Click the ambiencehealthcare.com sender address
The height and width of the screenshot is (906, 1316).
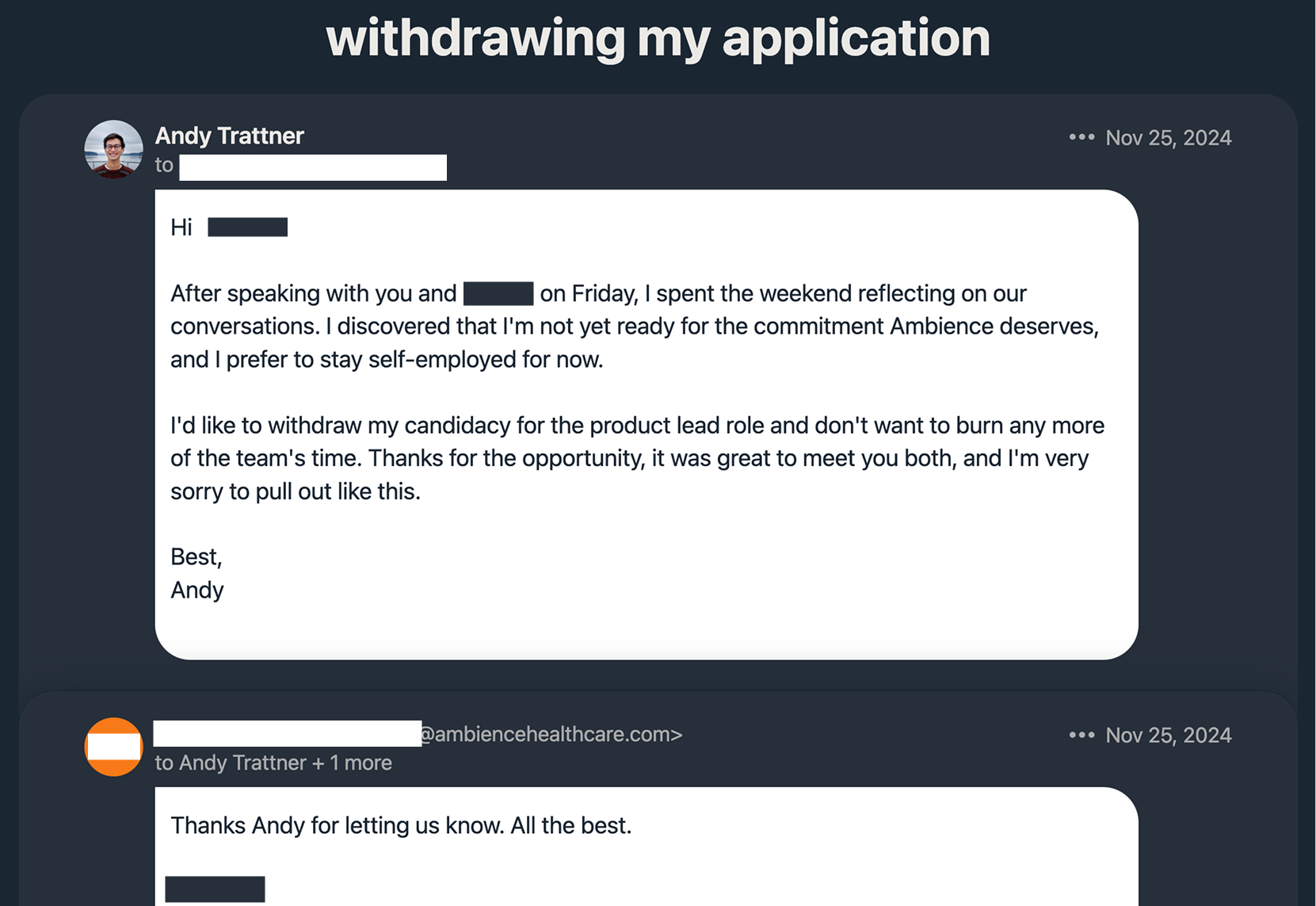click(551, 734)
